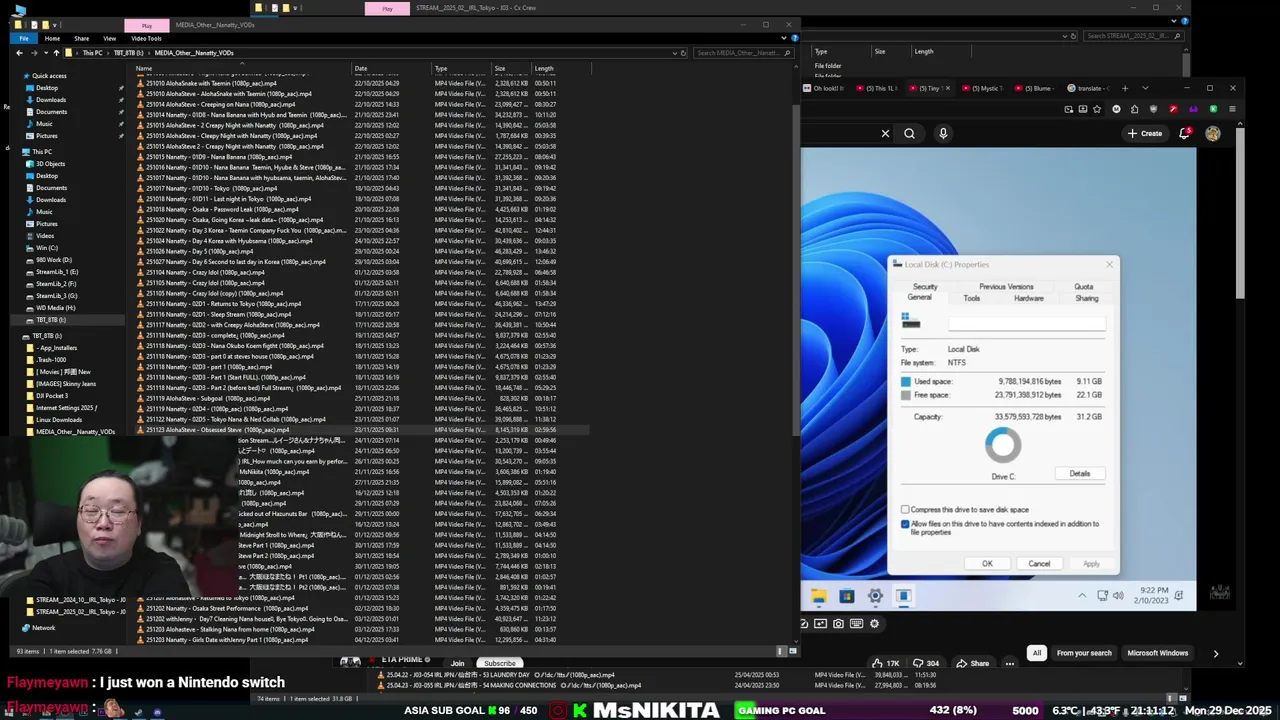Open a new browser tab with the plus button
The height and width of the screenshot is (720, 1280).
(1125, 88)
